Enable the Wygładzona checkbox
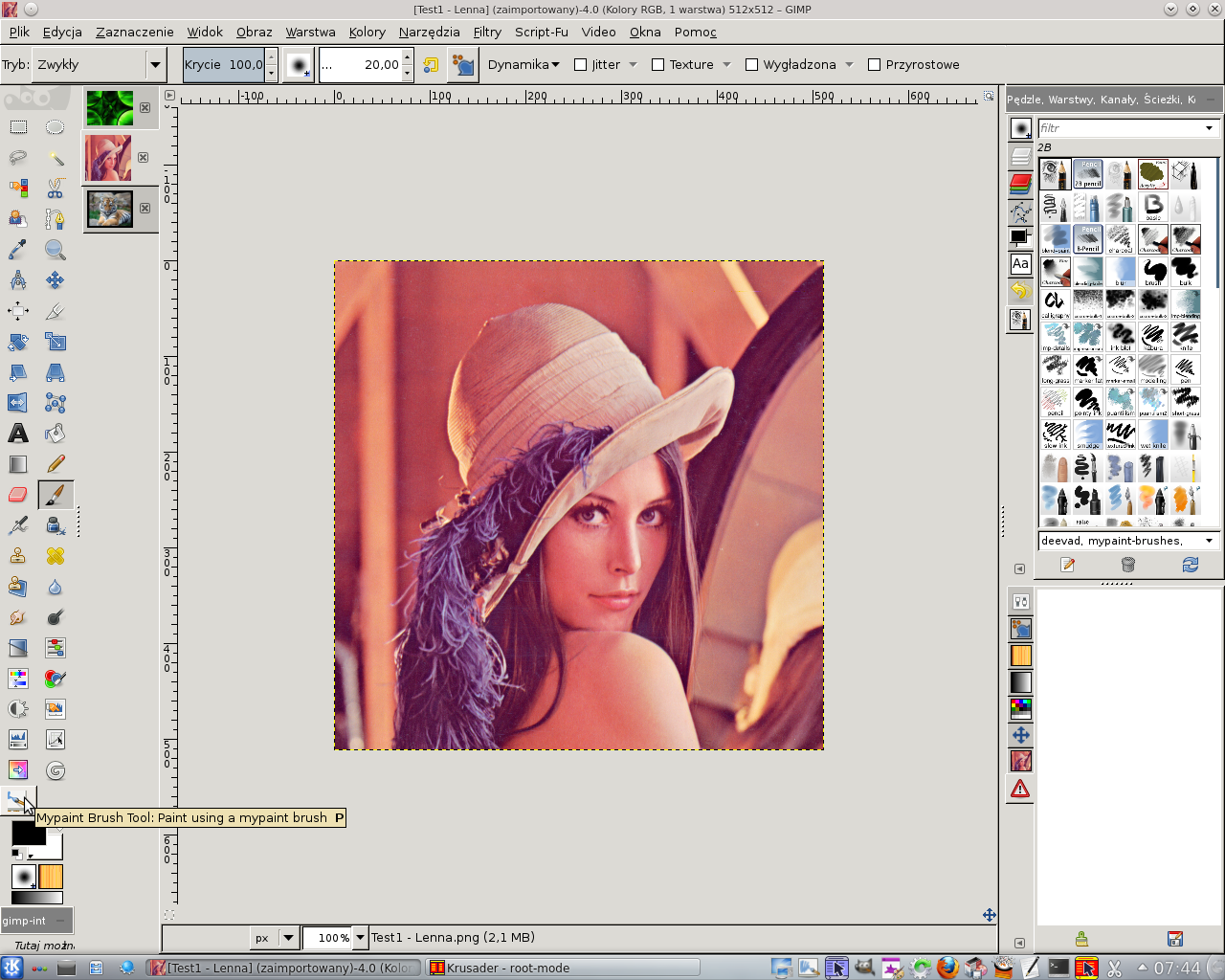This screenshot has width=1225, height=980. click(751, 65)
